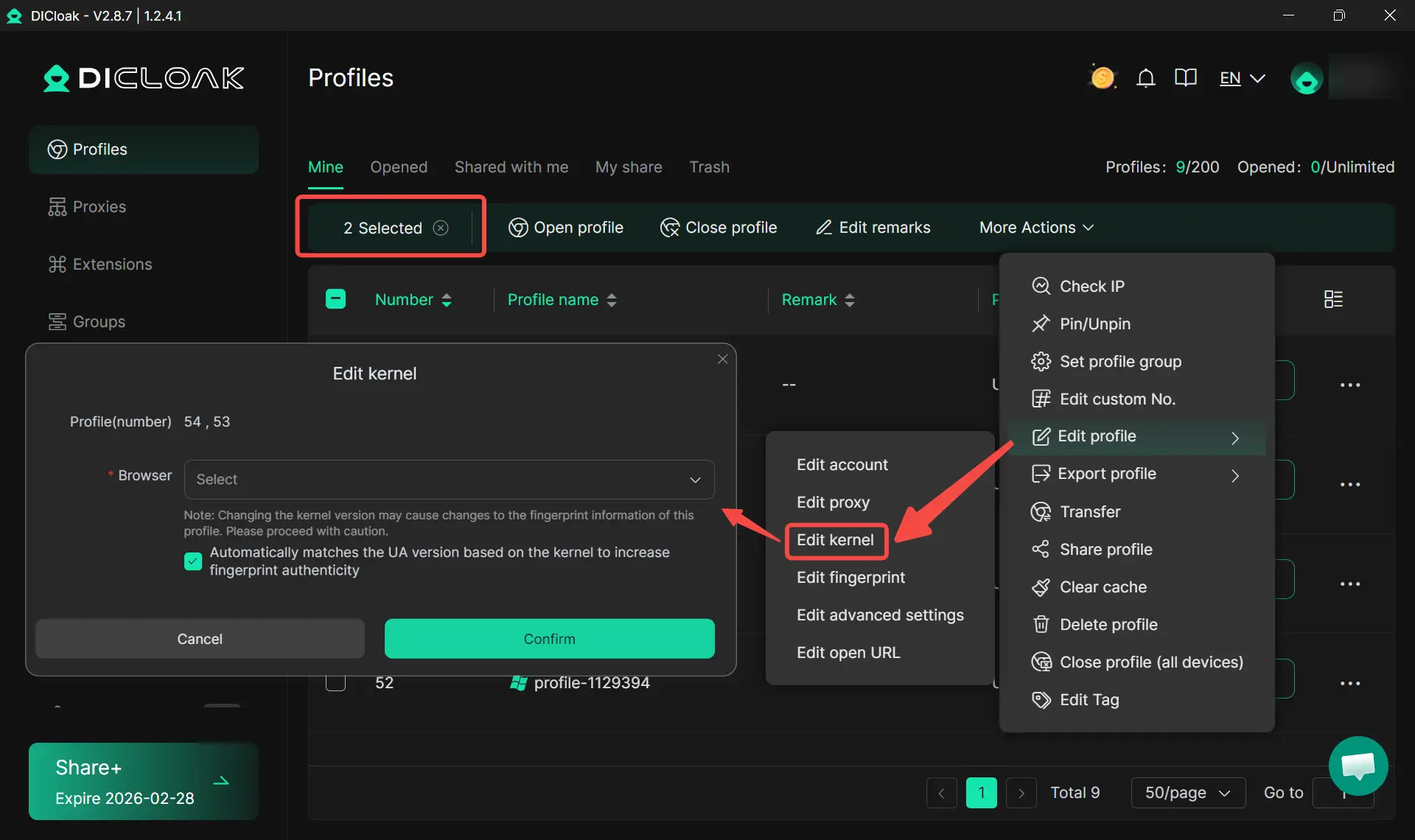Close the Edit kernel dialog
1415x840 pixels.
[x=722, y=359]
